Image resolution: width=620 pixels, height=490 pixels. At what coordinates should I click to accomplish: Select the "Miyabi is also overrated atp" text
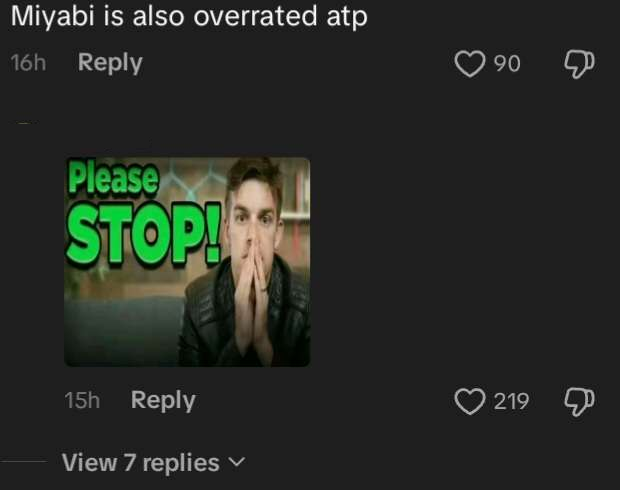(189, 17)
